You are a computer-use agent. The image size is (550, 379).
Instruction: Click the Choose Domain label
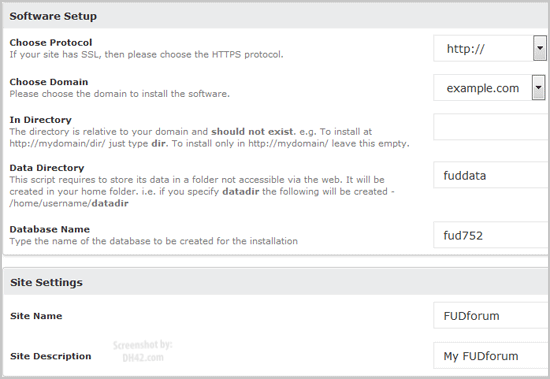click(x=49, y=82)
